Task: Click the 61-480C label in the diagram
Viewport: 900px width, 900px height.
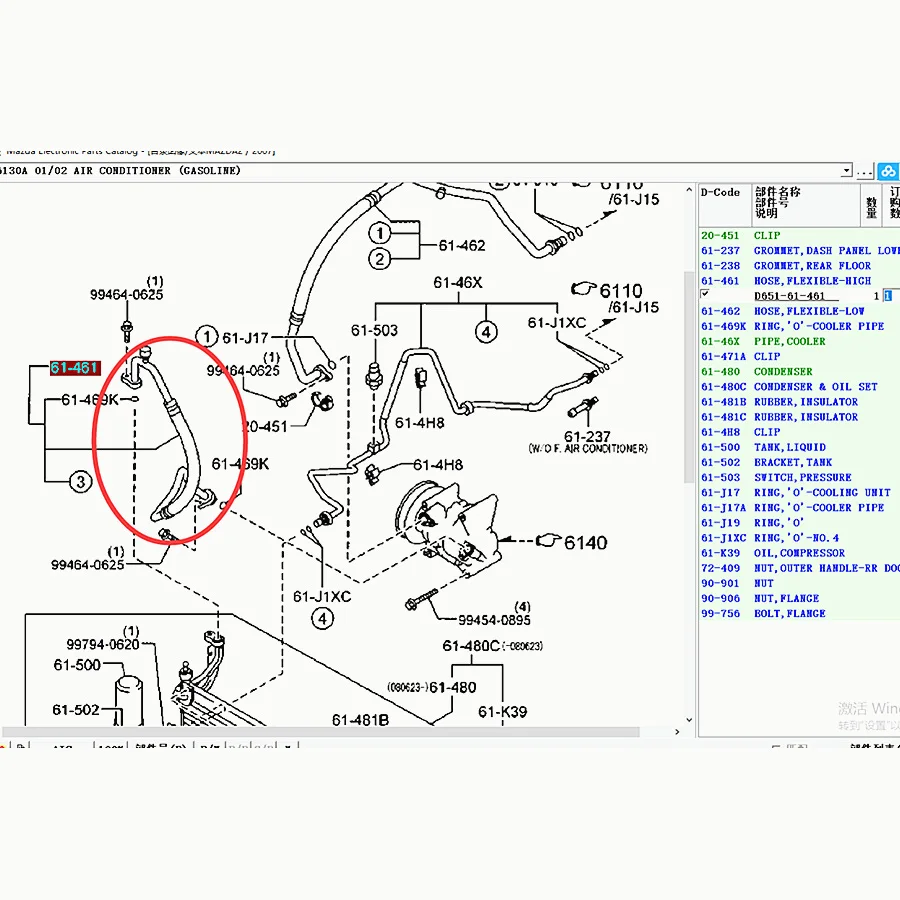Action: tap(471, 646)
